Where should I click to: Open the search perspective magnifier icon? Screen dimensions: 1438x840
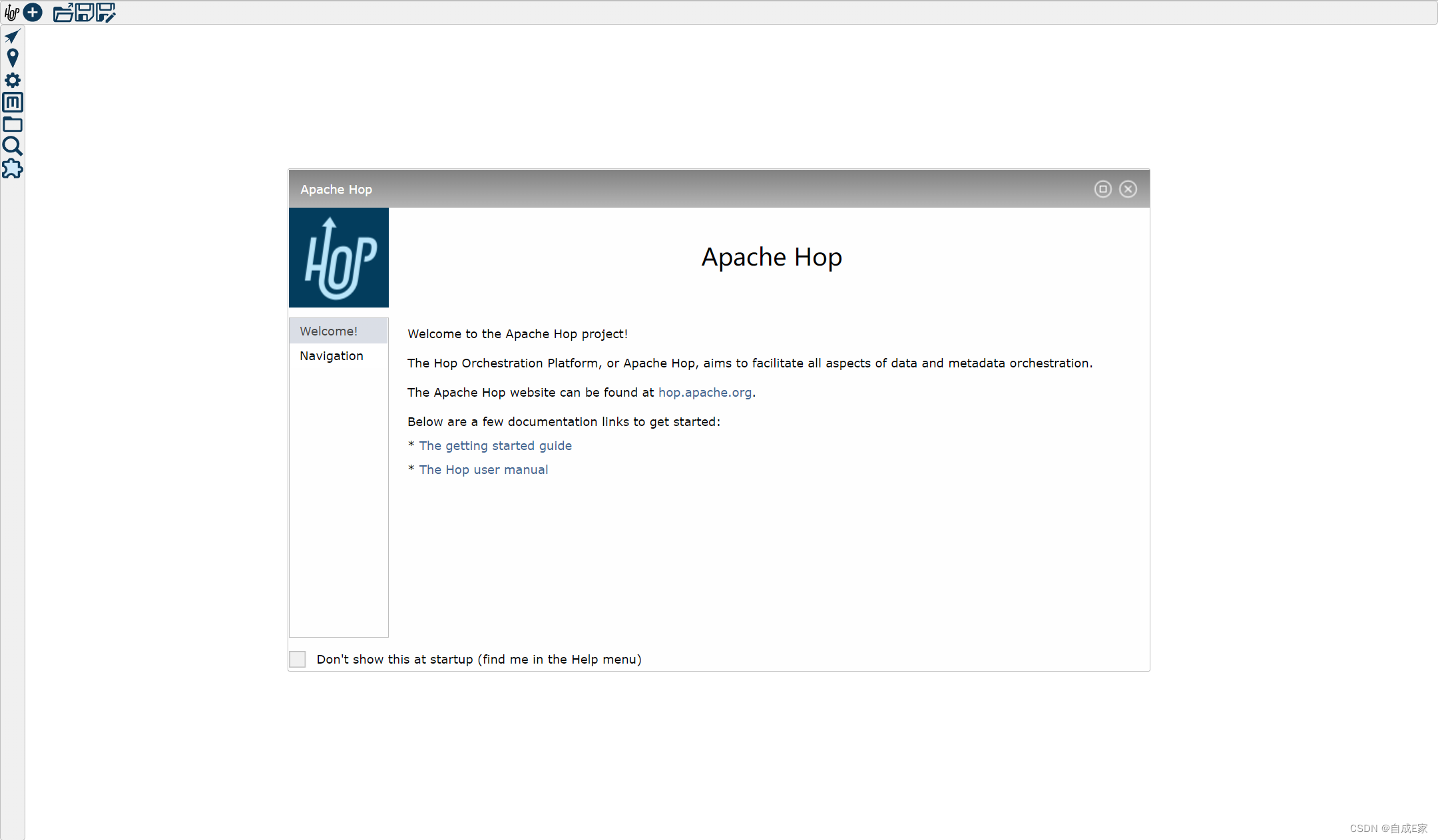coord(12,146)
